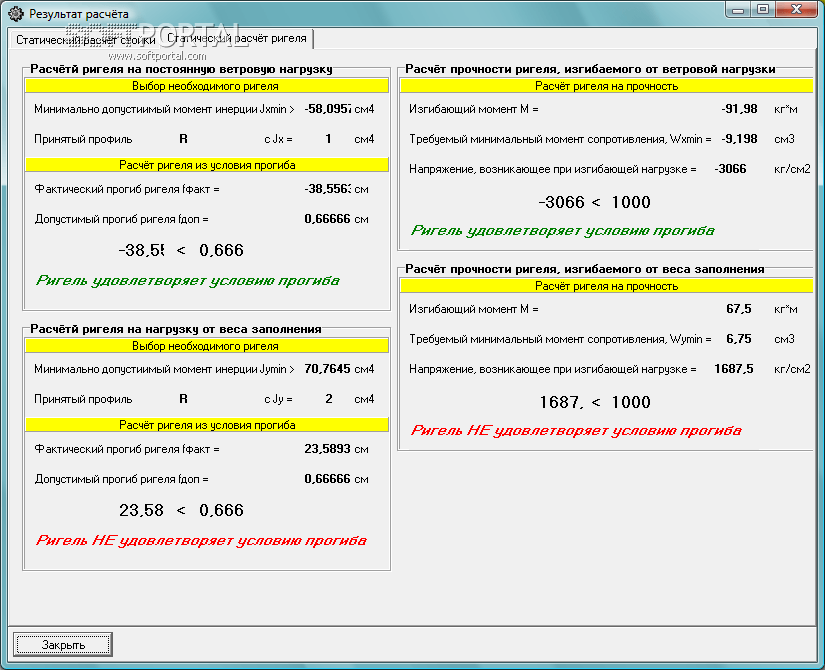
Task: Switch to the Статический расчёт стойки tab
Action: pyautogui.click(x=86, y=40)
